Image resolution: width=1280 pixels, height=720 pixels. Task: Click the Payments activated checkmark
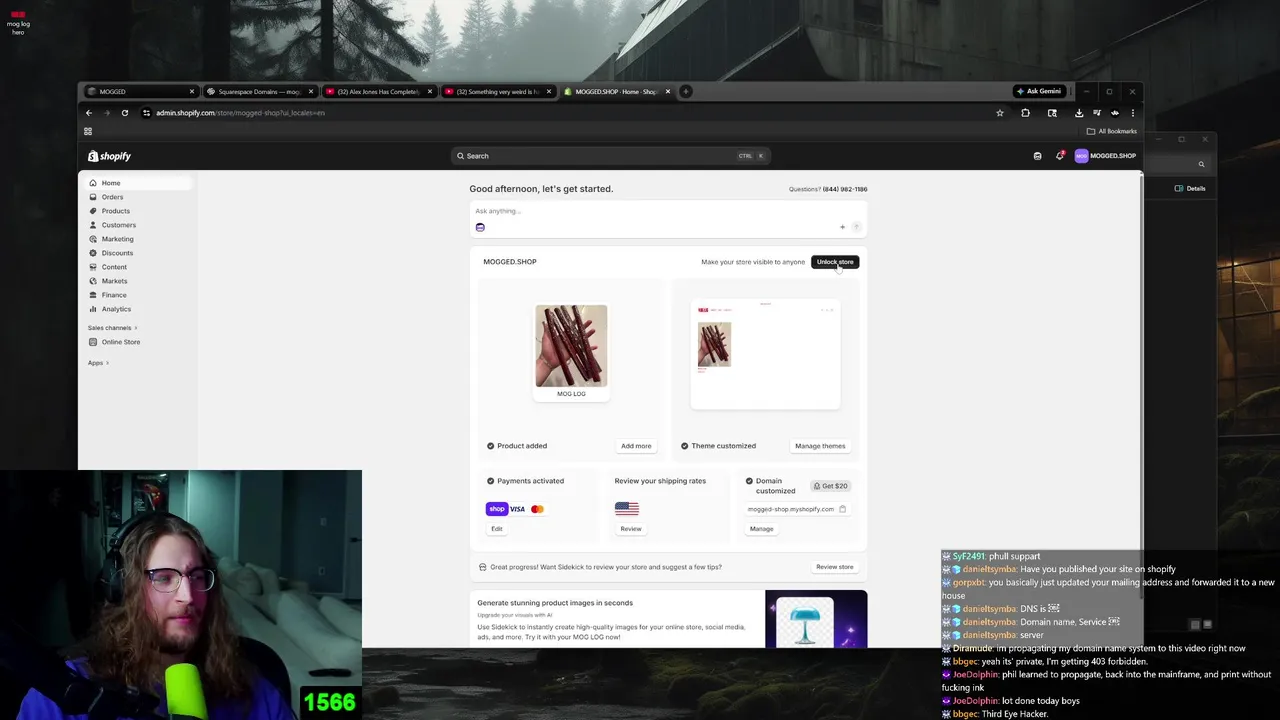point(490,481)
